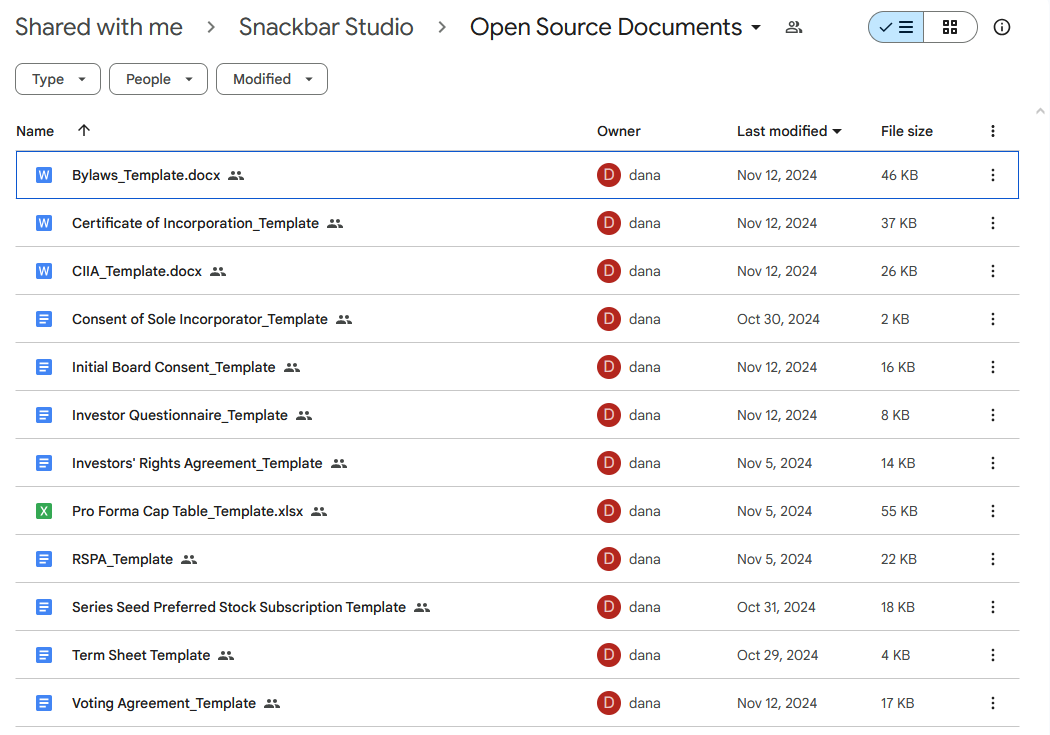
Task: Switch to grid view layout
Action: (949, 27)
